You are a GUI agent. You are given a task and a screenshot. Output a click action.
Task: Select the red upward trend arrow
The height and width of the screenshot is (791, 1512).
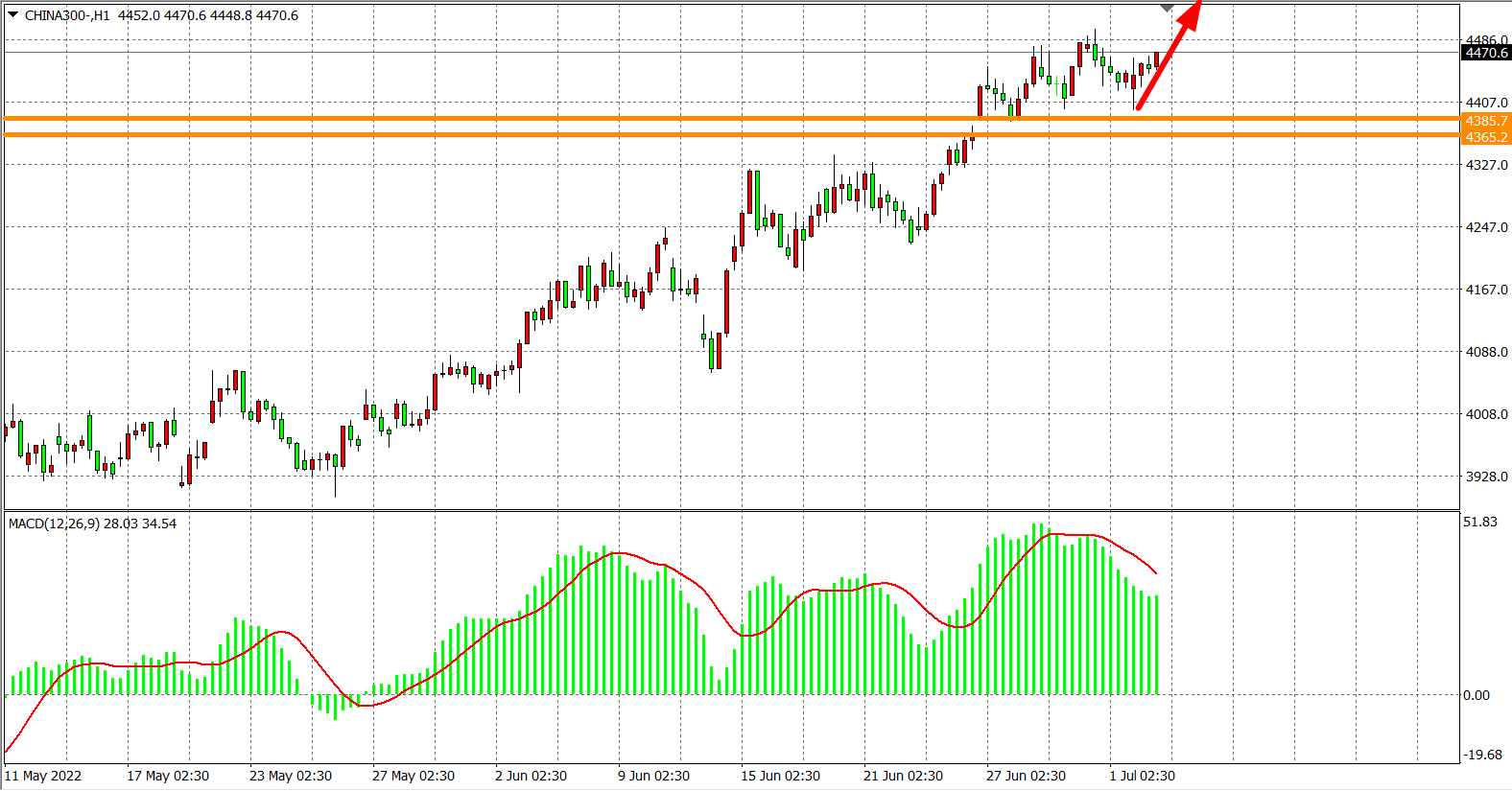pos(1166,59)
